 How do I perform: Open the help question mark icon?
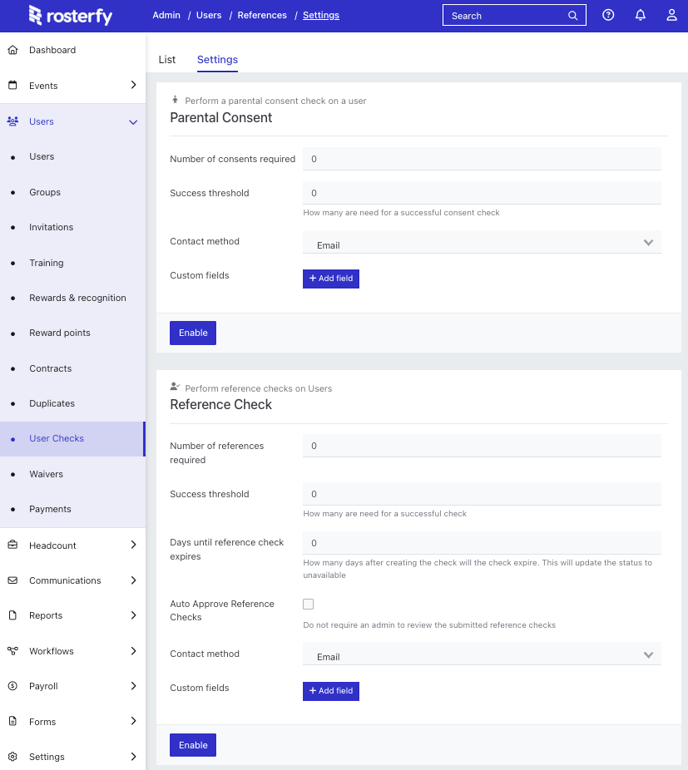608,15
